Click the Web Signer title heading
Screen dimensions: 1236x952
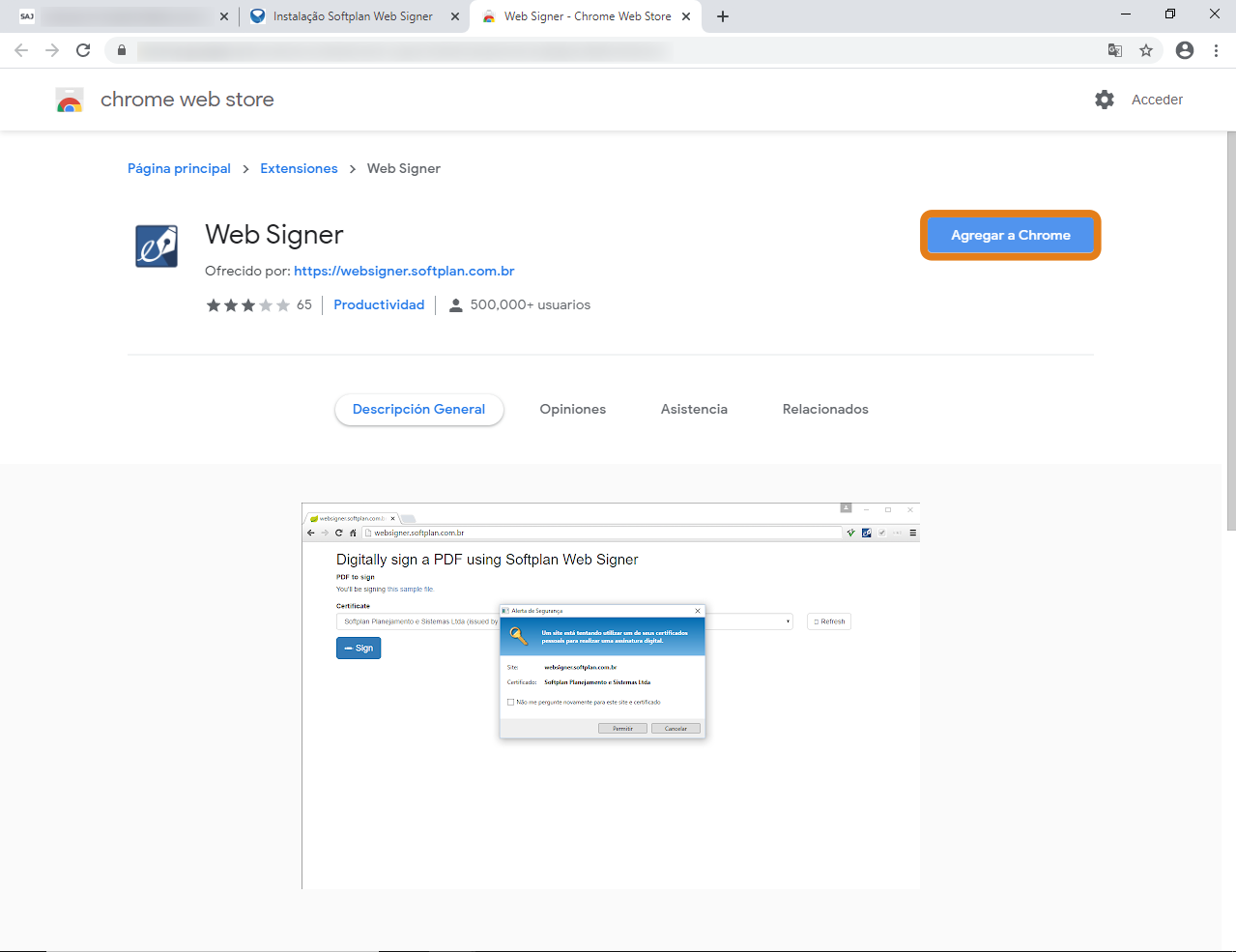coord(274,235)
